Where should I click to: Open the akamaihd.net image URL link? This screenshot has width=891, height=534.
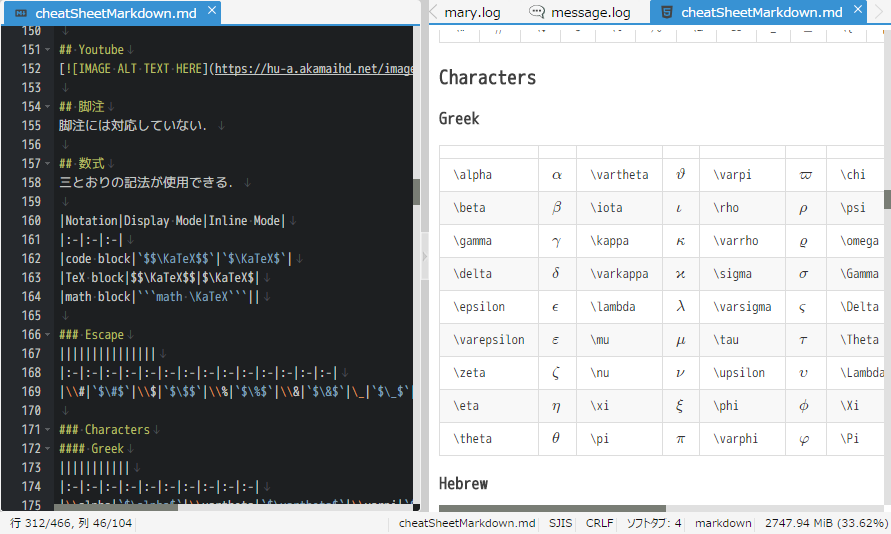pos(314,69)
